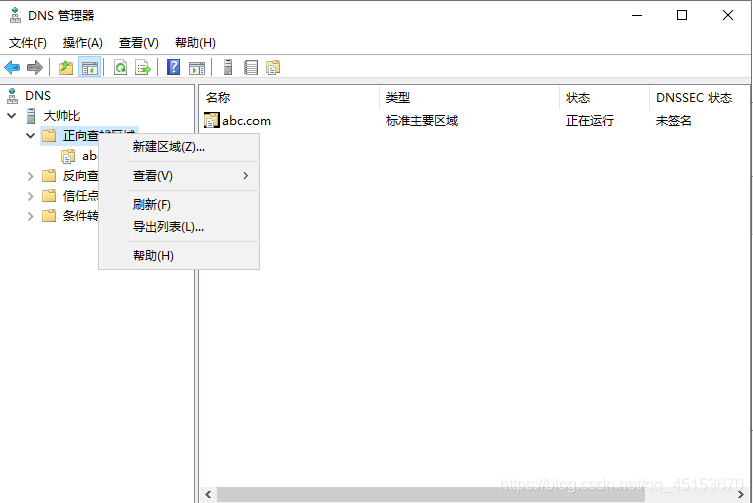Click the horizontal scrollbar thumb
The height and width of the screenshot is (503, 753).
pos(431,494)
